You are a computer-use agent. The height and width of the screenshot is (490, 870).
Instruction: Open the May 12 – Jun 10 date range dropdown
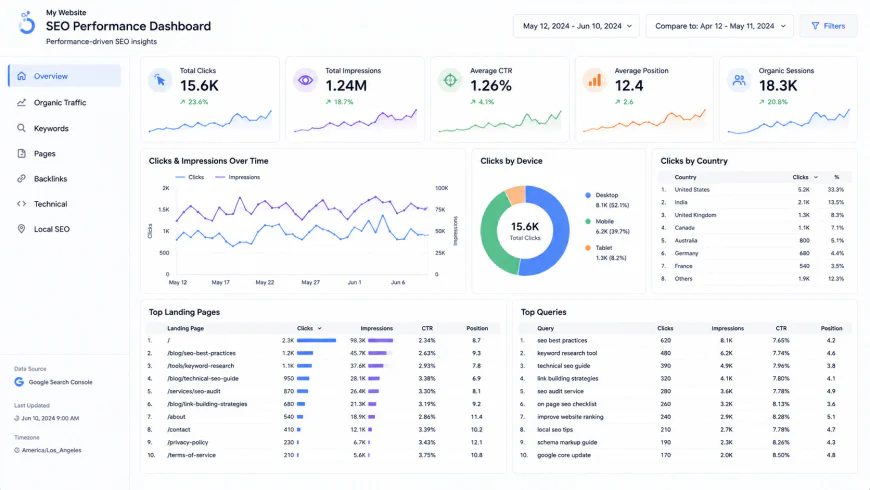point(576,26)
